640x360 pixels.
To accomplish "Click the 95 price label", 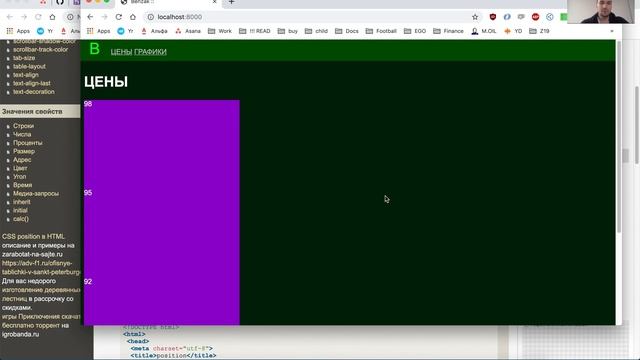I will coord(88,193).
